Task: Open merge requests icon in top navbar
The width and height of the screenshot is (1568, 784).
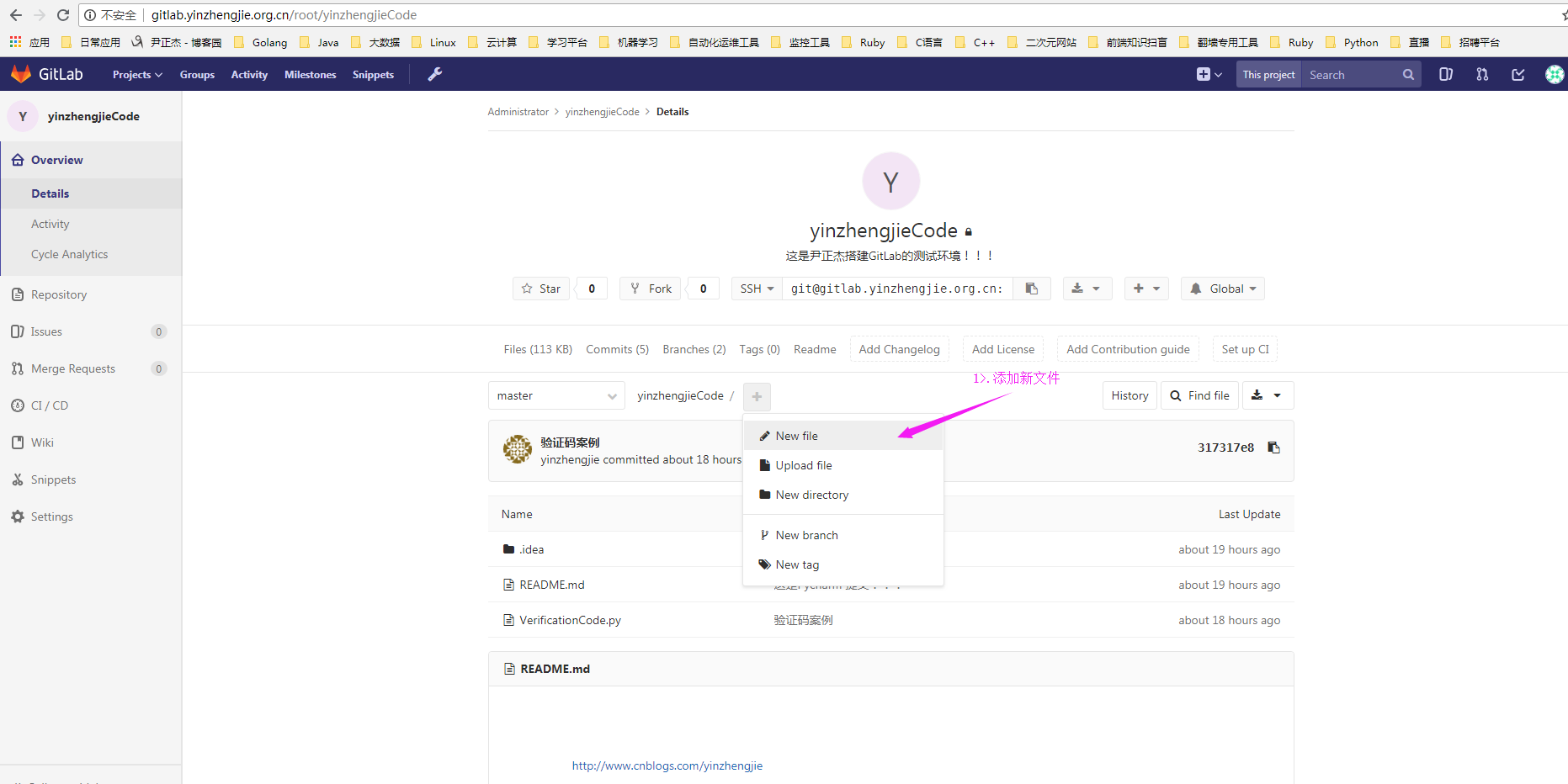Action: pos(1482,74)
